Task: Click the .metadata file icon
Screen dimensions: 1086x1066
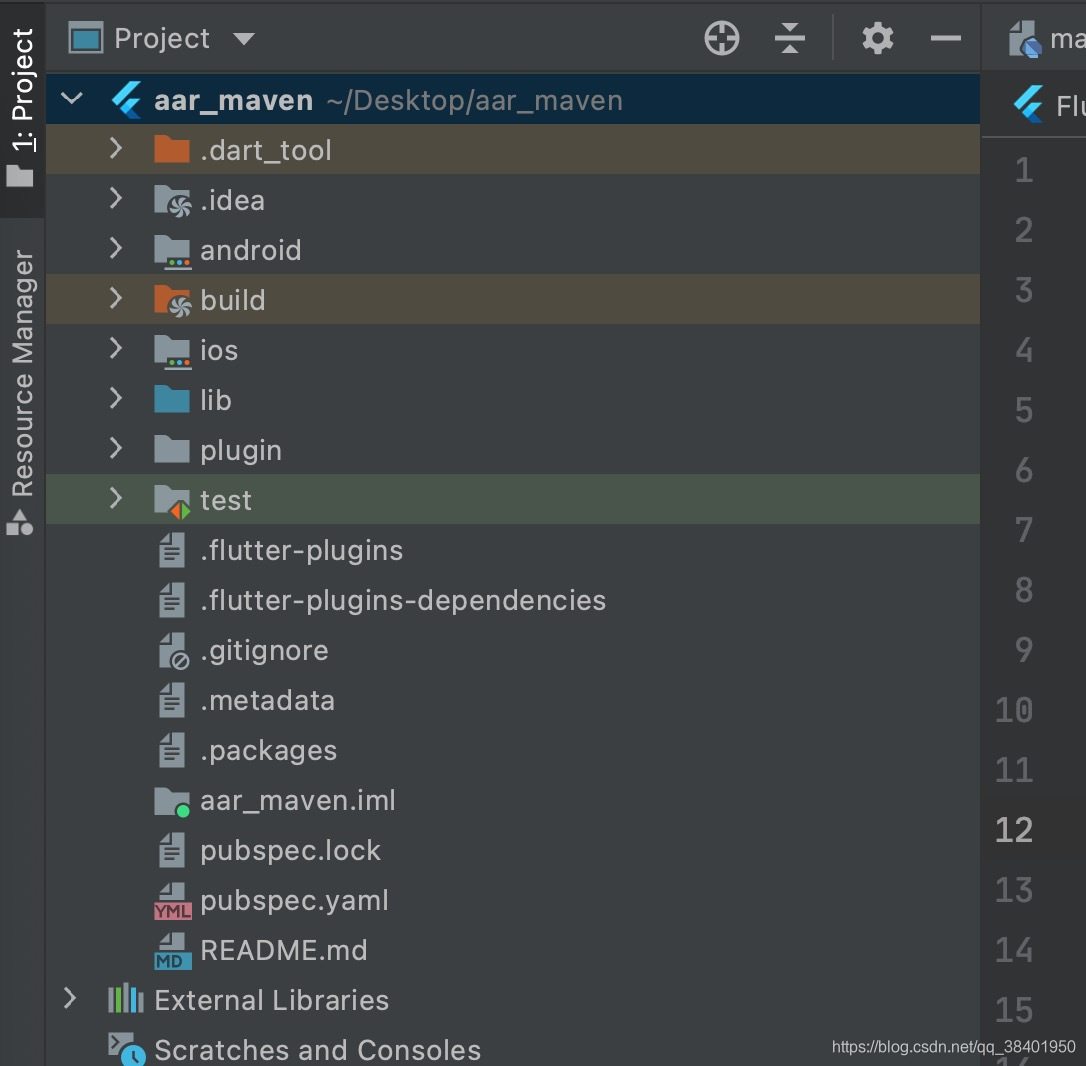Action: point(172,700)
